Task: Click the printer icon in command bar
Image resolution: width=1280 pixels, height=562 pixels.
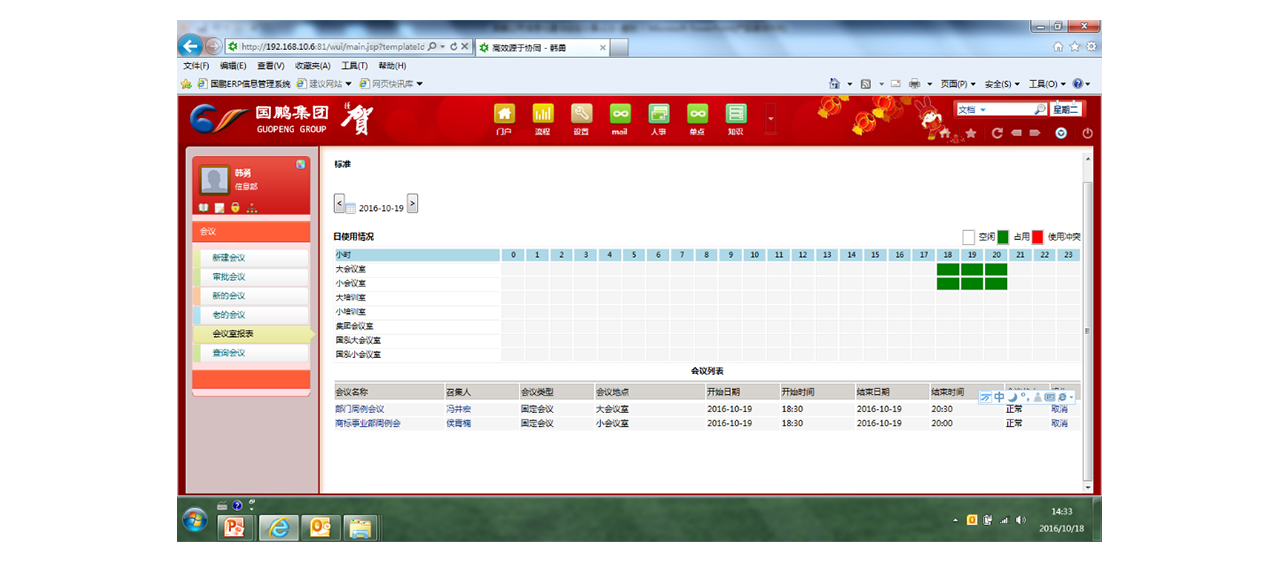Action: click(915, 84)
